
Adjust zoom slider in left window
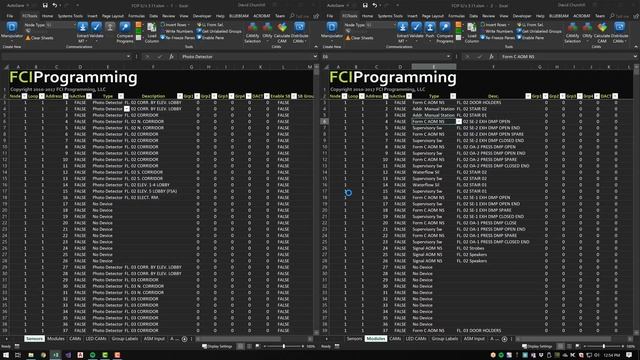284,347
